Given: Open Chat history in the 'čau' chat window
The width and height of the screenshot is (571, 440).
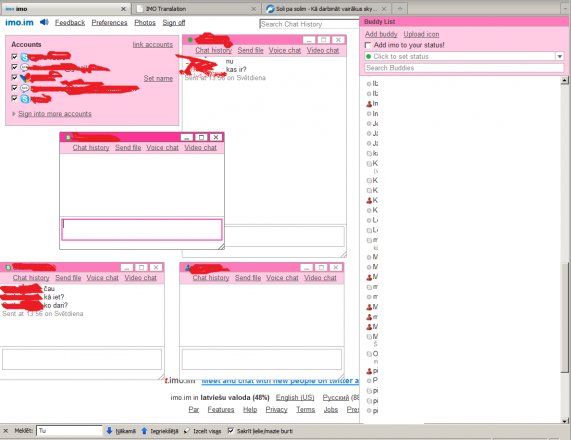Looking at the screenshot, I should coord(31,278).
